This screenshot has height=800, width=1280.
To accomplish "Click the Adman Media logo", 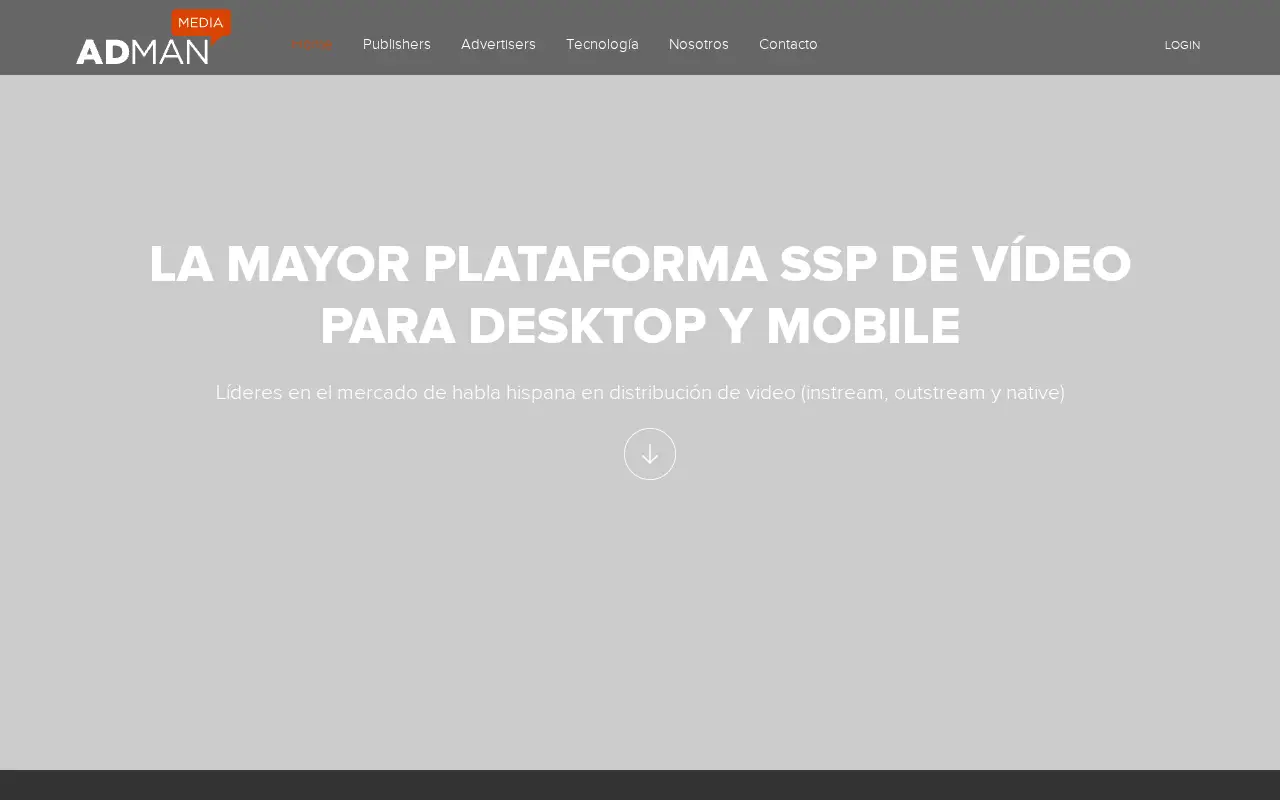I will pyautogui.click(x=153, y=37).
